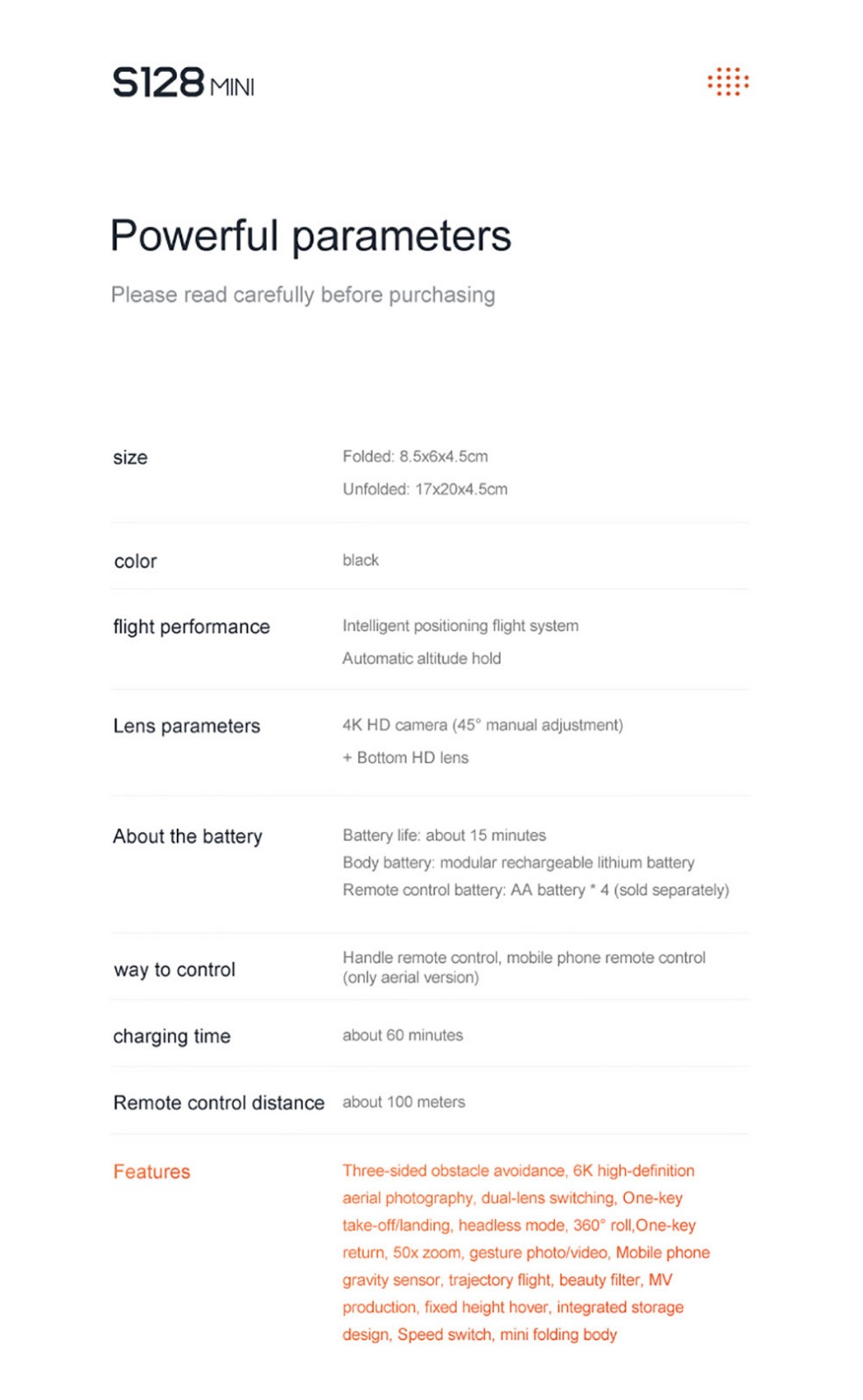863x1400 pixels.
Task: Click the About the battery label
Action: (x=187, y=836)
